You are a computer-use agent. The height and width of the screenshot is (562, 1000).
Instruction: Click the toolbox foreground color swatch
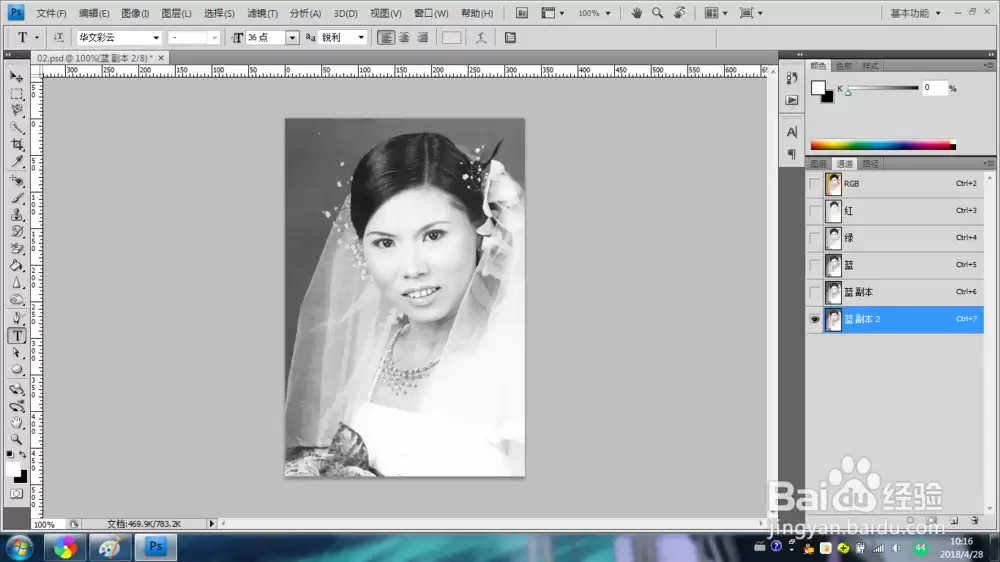point(13,469)
